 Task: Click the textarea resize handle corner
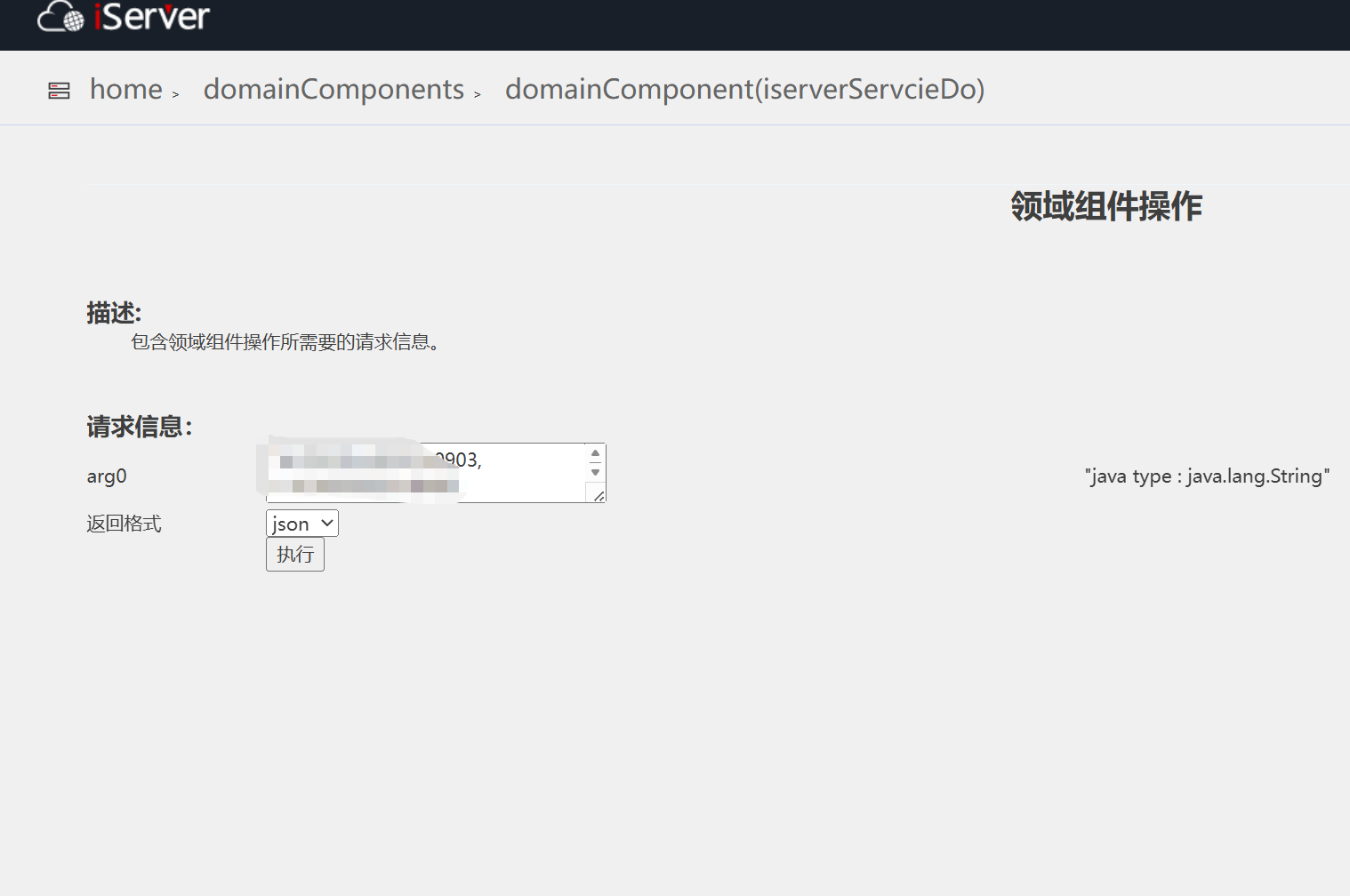click(x=599, y=496)
